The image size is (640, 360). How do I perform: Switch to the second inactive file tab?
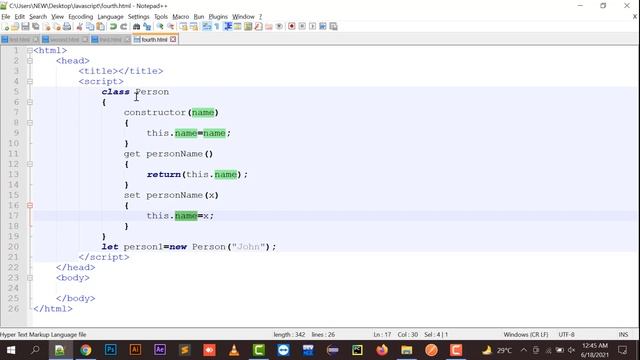[64, 40]
